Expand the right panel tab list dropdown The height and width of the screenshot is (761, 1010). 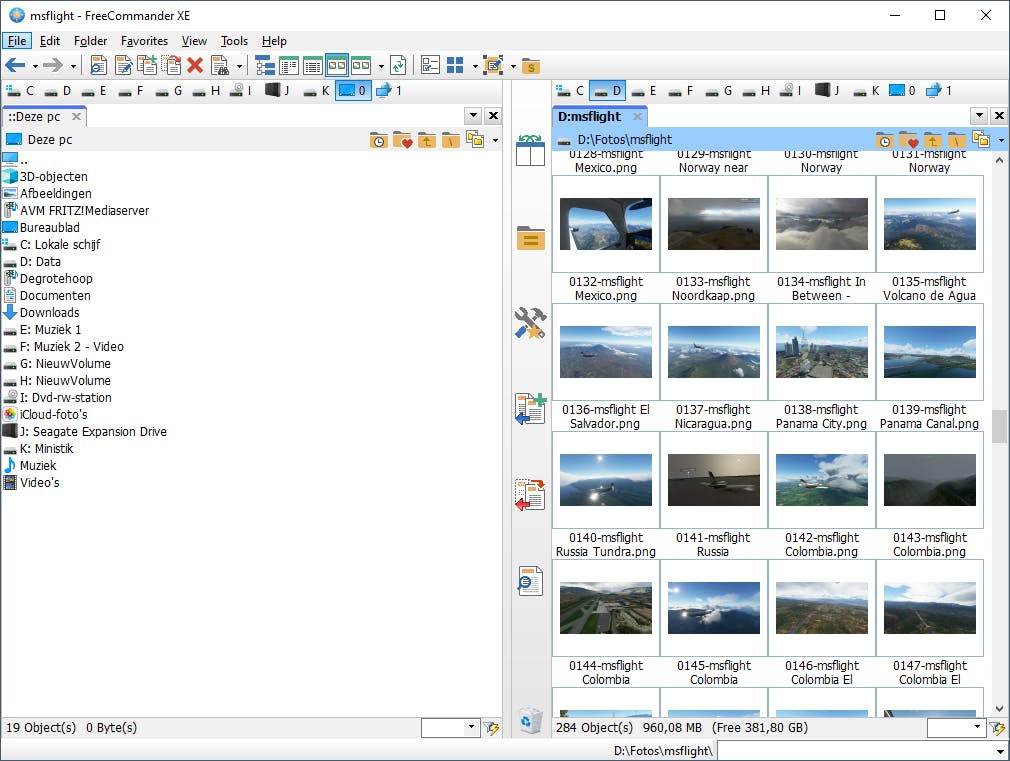pos(979,116)
